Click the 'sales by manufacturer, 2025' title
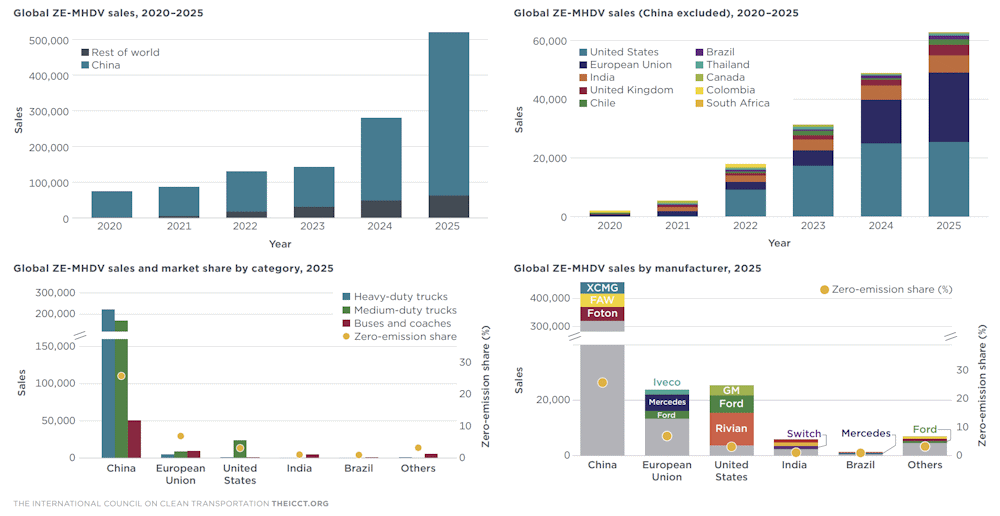The width and height of the screenshot is (1000, 516). [638, 269]
